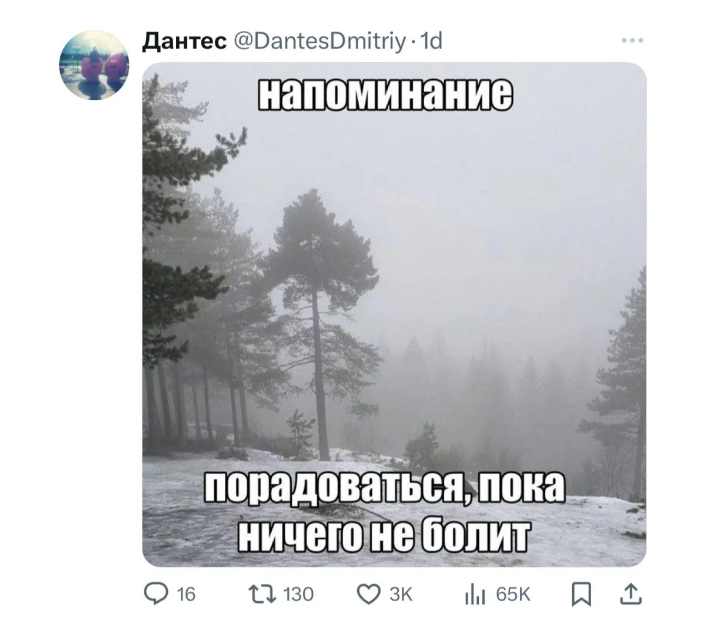Click the порадоваться, пока caption line
Viewport: 721px width, 635px height.
point(384,488)
